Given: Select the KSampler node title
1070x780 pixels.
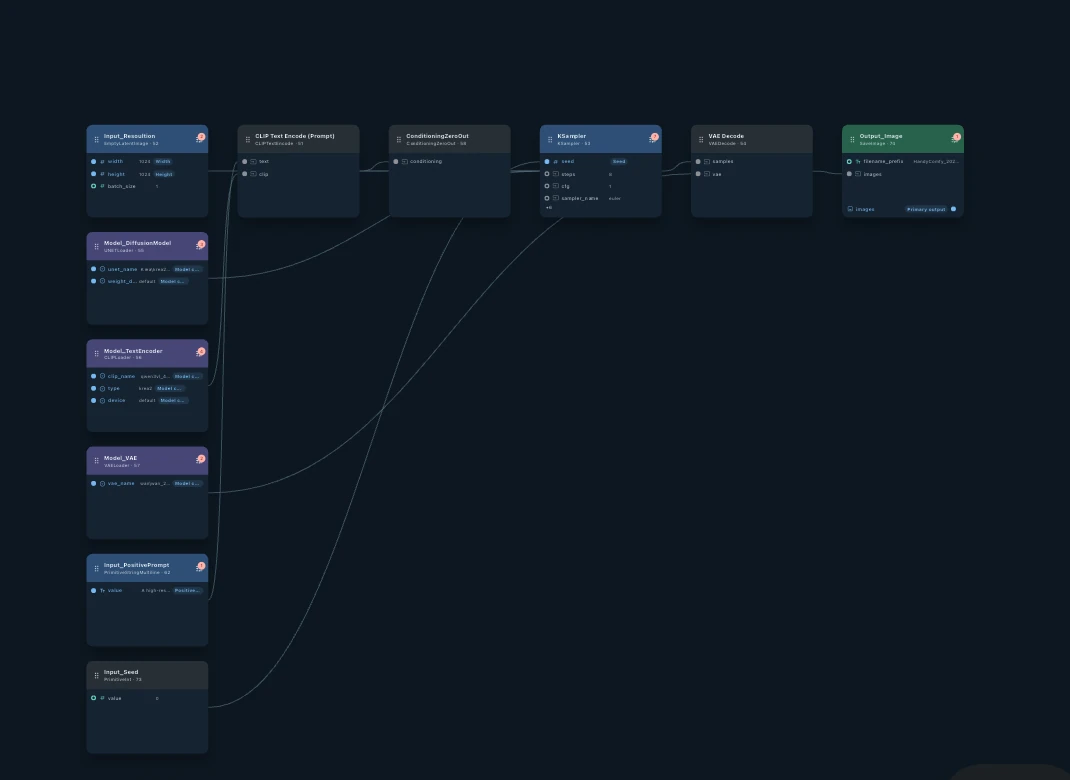Looking at the screenshot, I should [572, 136].
